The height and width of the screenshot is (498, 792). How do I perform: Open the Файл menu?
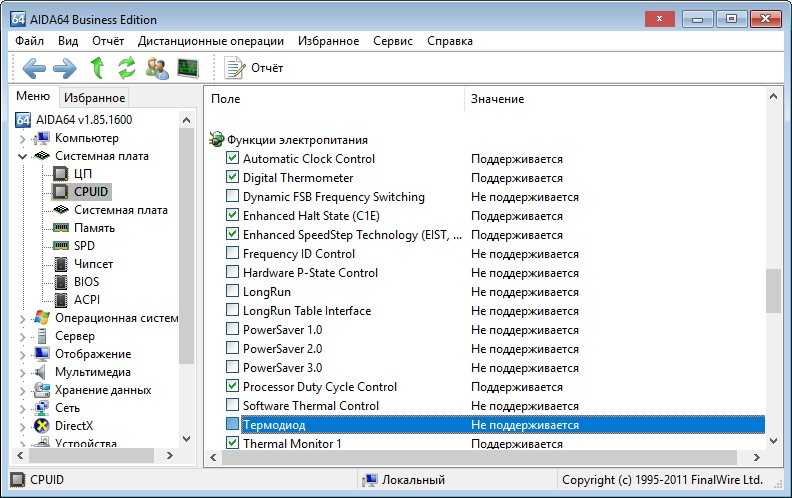(x=29, y=41)
